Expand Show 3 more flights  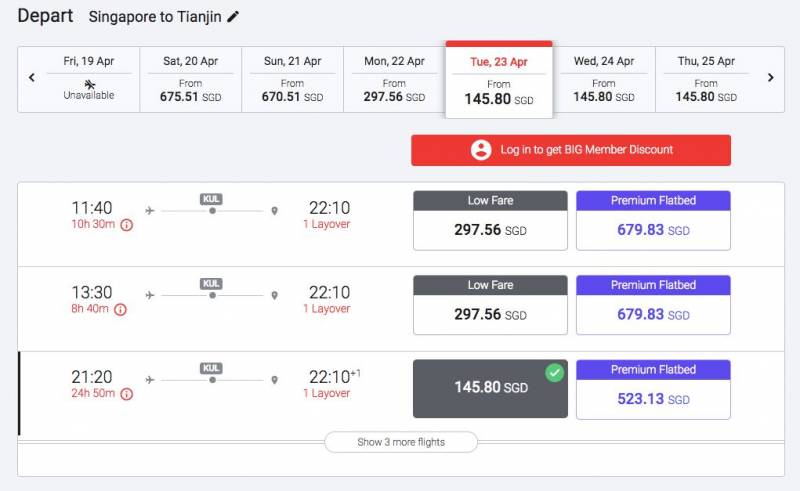(x=401, y=442)
